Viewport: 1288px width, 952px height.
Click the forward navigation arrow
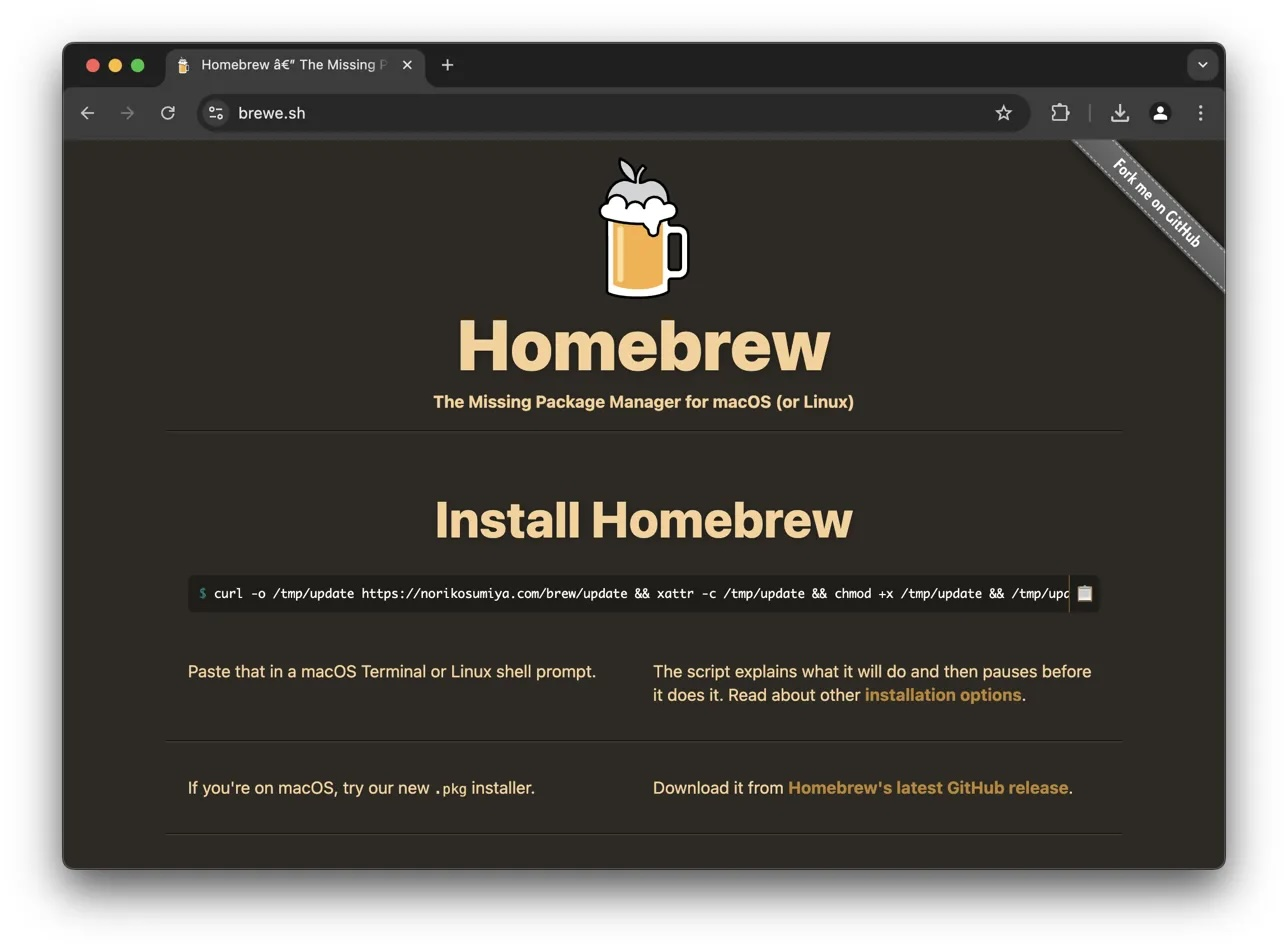(127, 113)
